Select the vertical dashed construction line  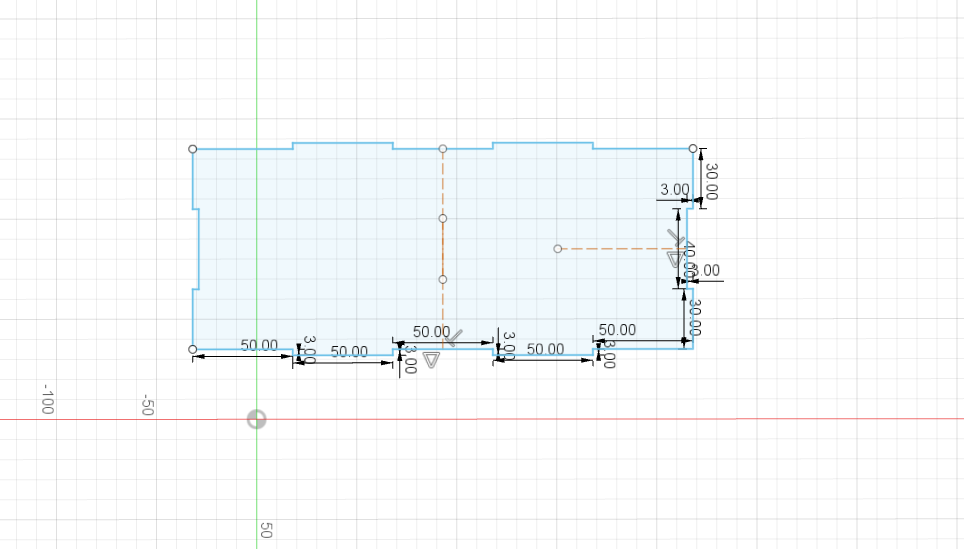(x=443, y=249)
